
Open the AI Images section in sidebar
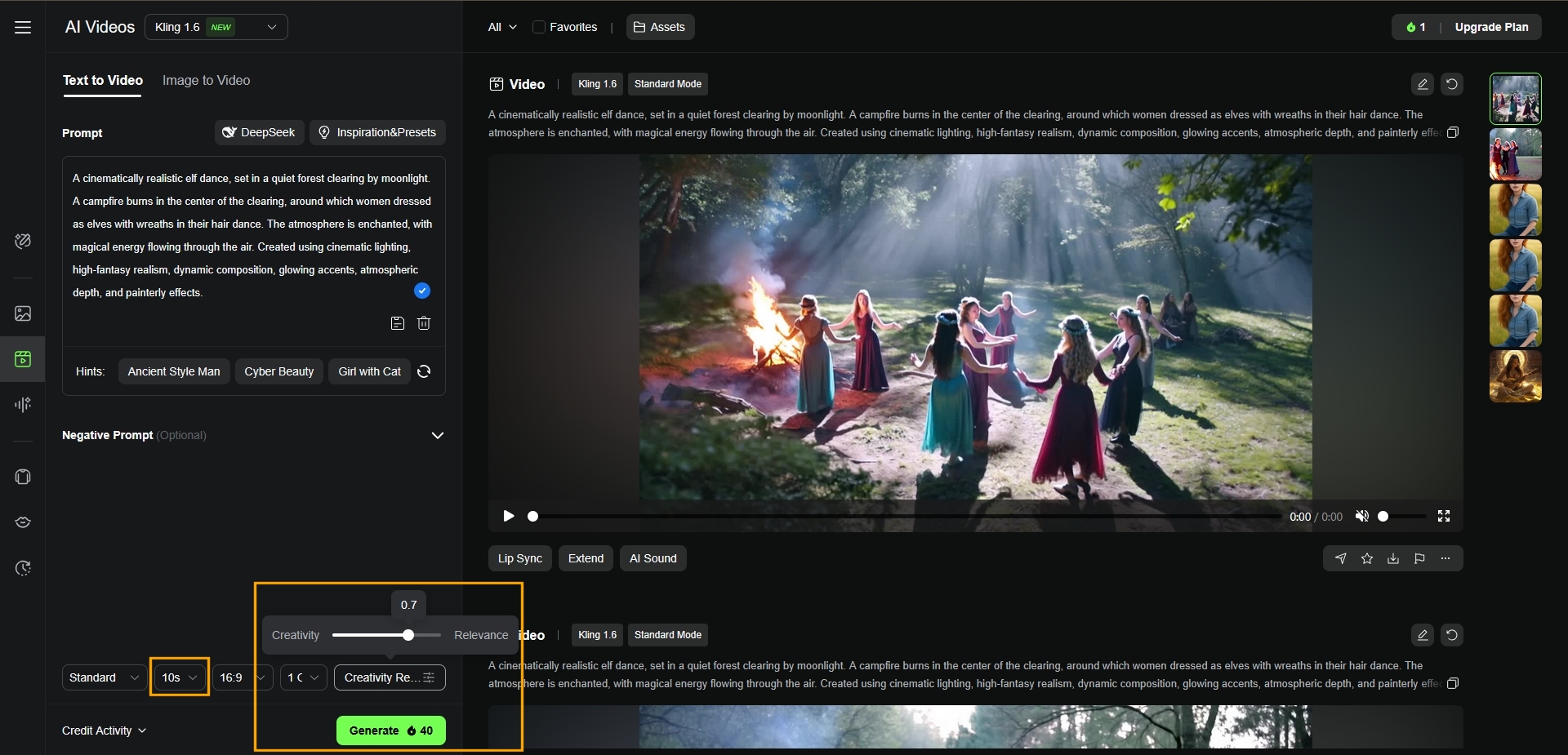click(x=23, y=313)
